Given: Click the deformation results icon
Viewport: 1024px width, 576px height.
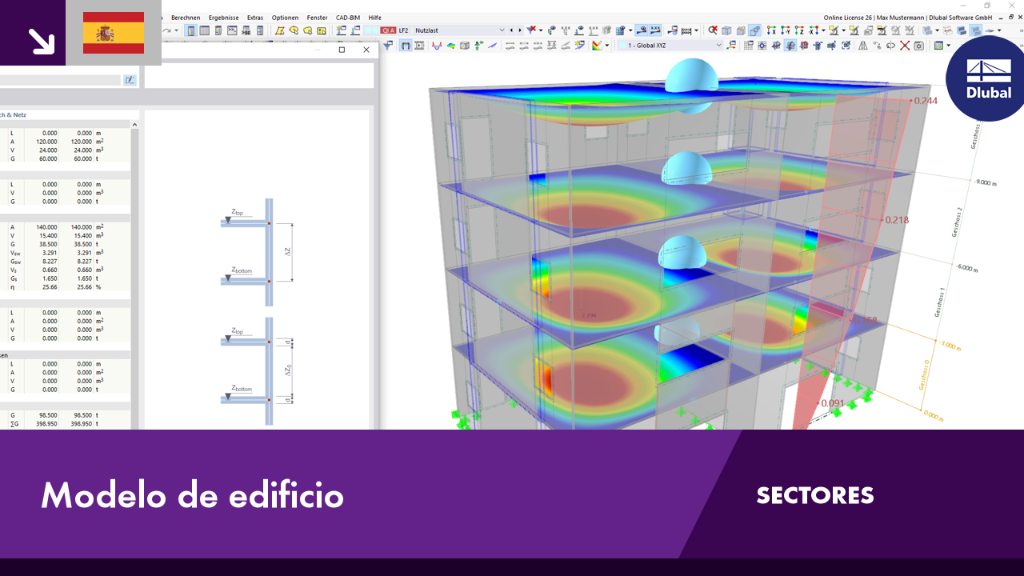Looking at the screenshot, I should (x=436, y=46).
